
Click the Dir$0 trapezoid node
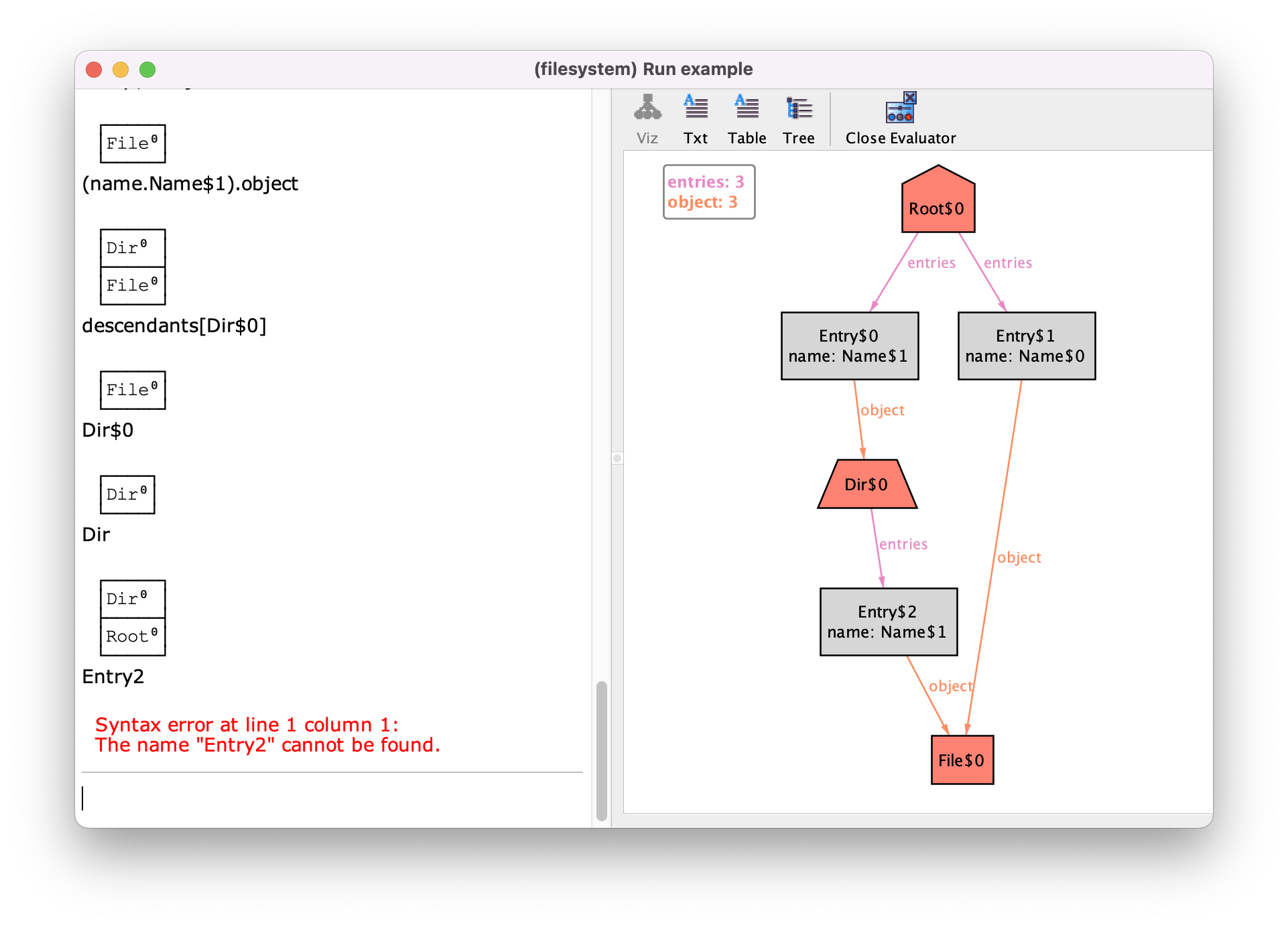[x=866, y=484]
